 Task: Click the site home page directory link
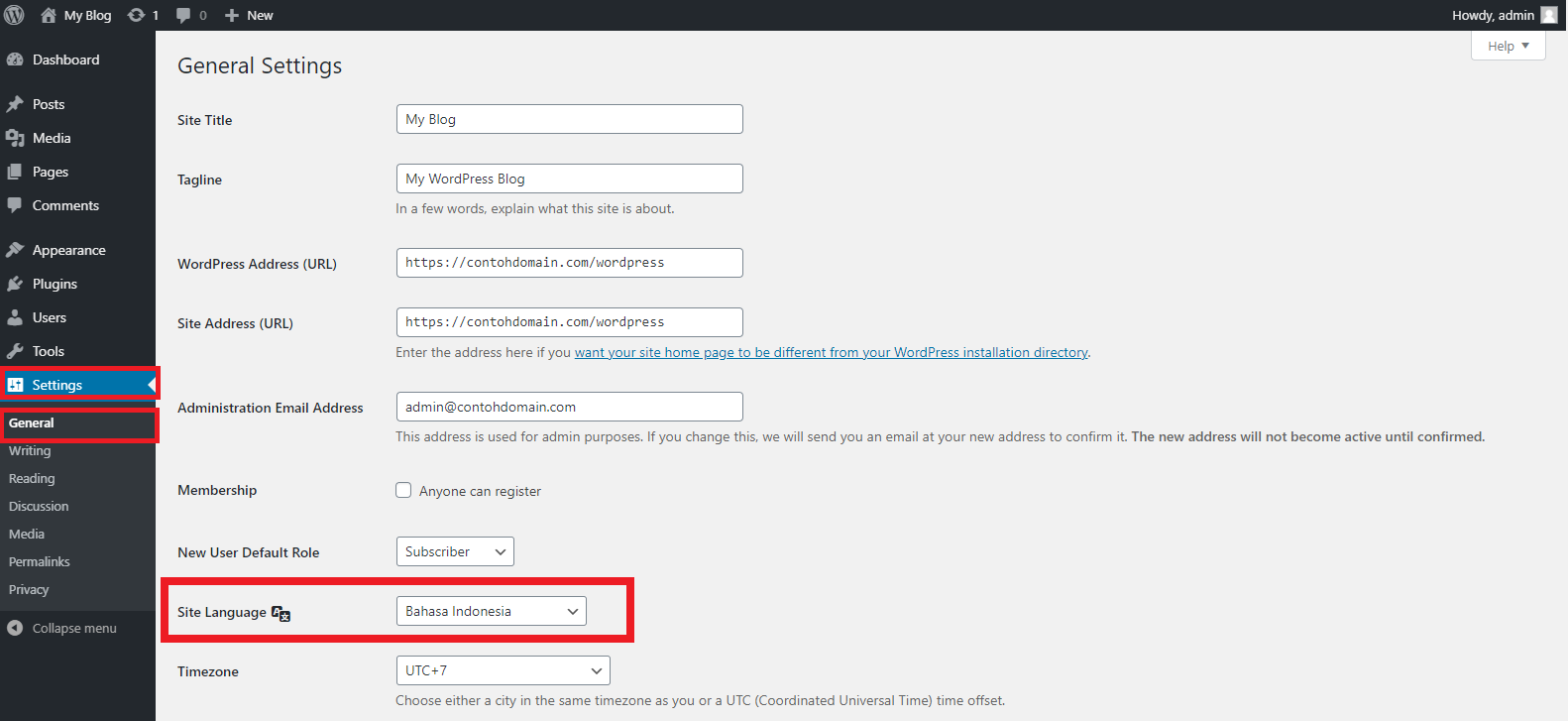(x=831, y=352)
